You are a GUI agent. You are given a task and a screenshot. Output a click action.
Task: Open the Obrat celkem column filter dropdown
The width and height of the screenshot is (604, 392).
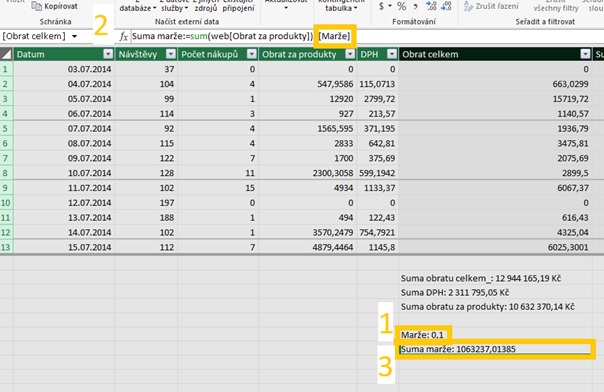click(585, 54)
